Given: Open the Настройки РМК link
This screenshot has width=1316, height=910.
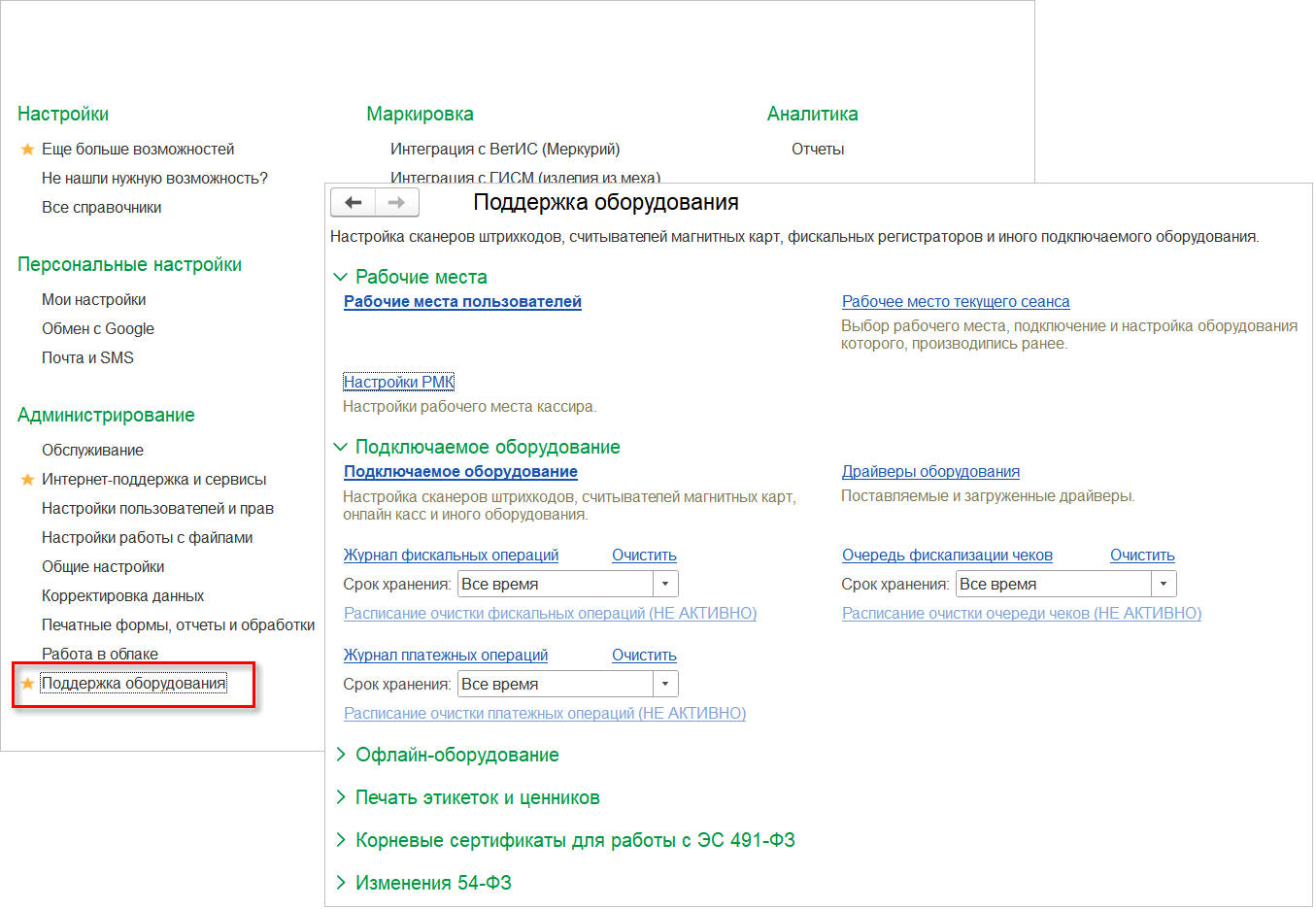Looking at the screenshot, I should pyautogui.click(x=399, y=382).
